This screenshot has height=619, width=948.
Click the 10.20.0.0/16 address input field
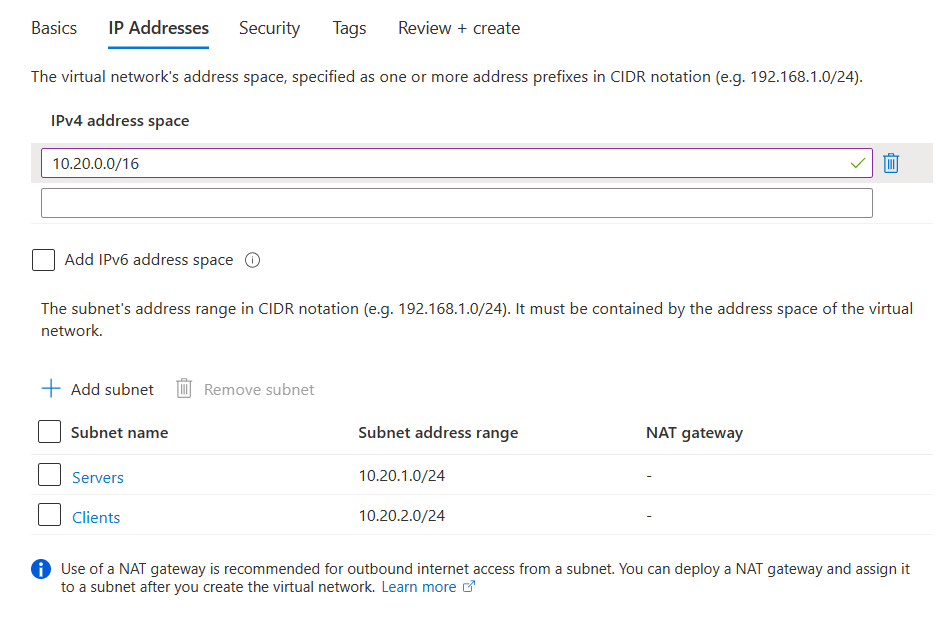coord(456,163)
